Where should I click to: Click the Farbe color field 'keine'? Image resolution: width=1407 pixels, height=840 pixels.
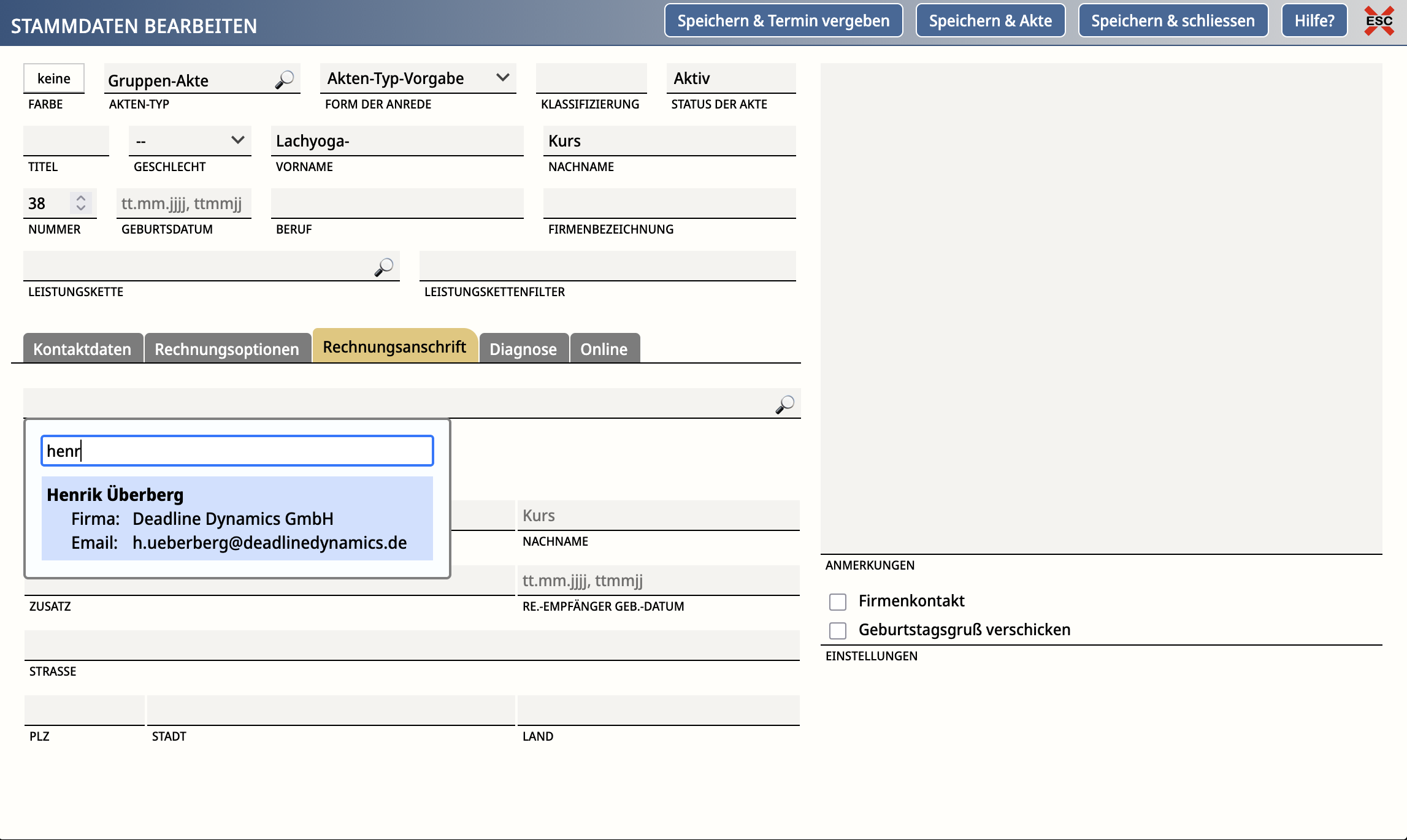[54, 78]
